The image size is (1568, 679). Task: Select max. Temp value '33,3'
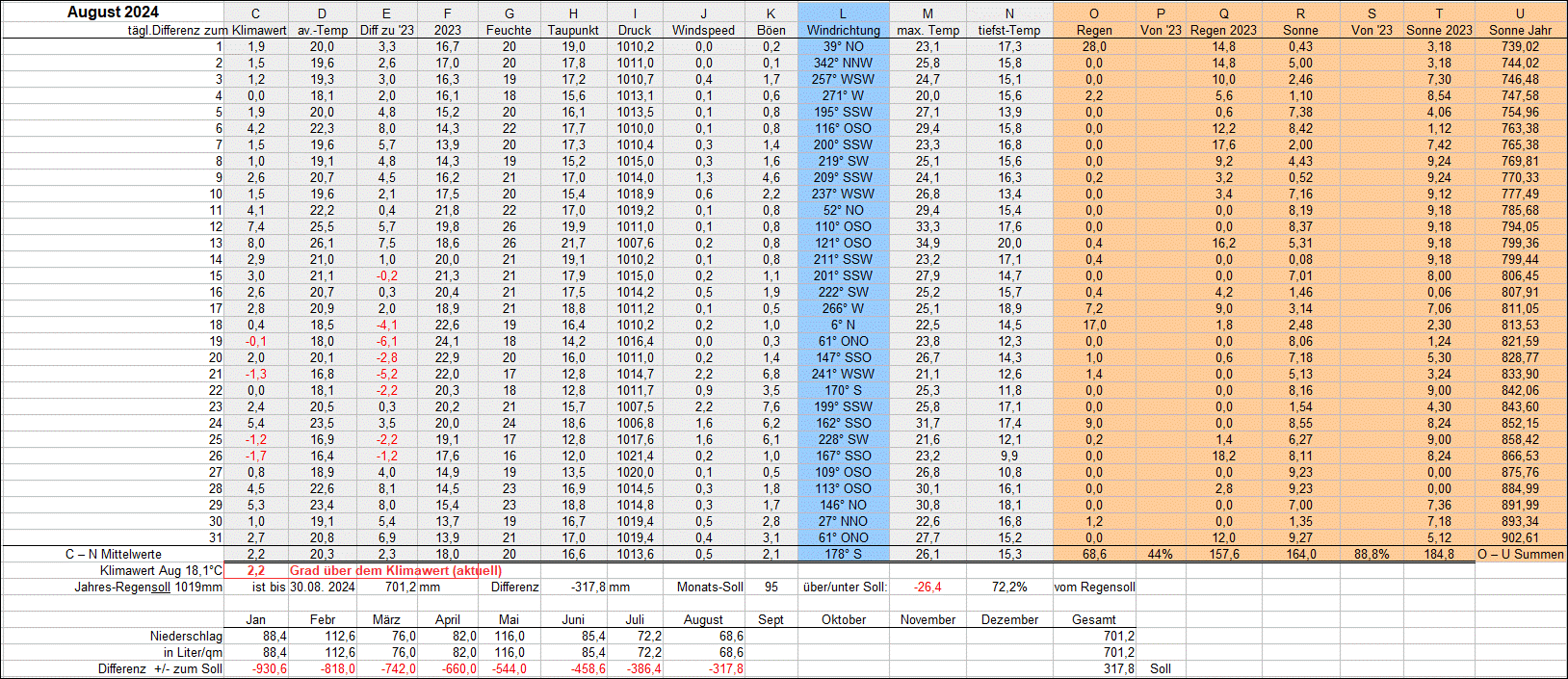pos(928,226)
